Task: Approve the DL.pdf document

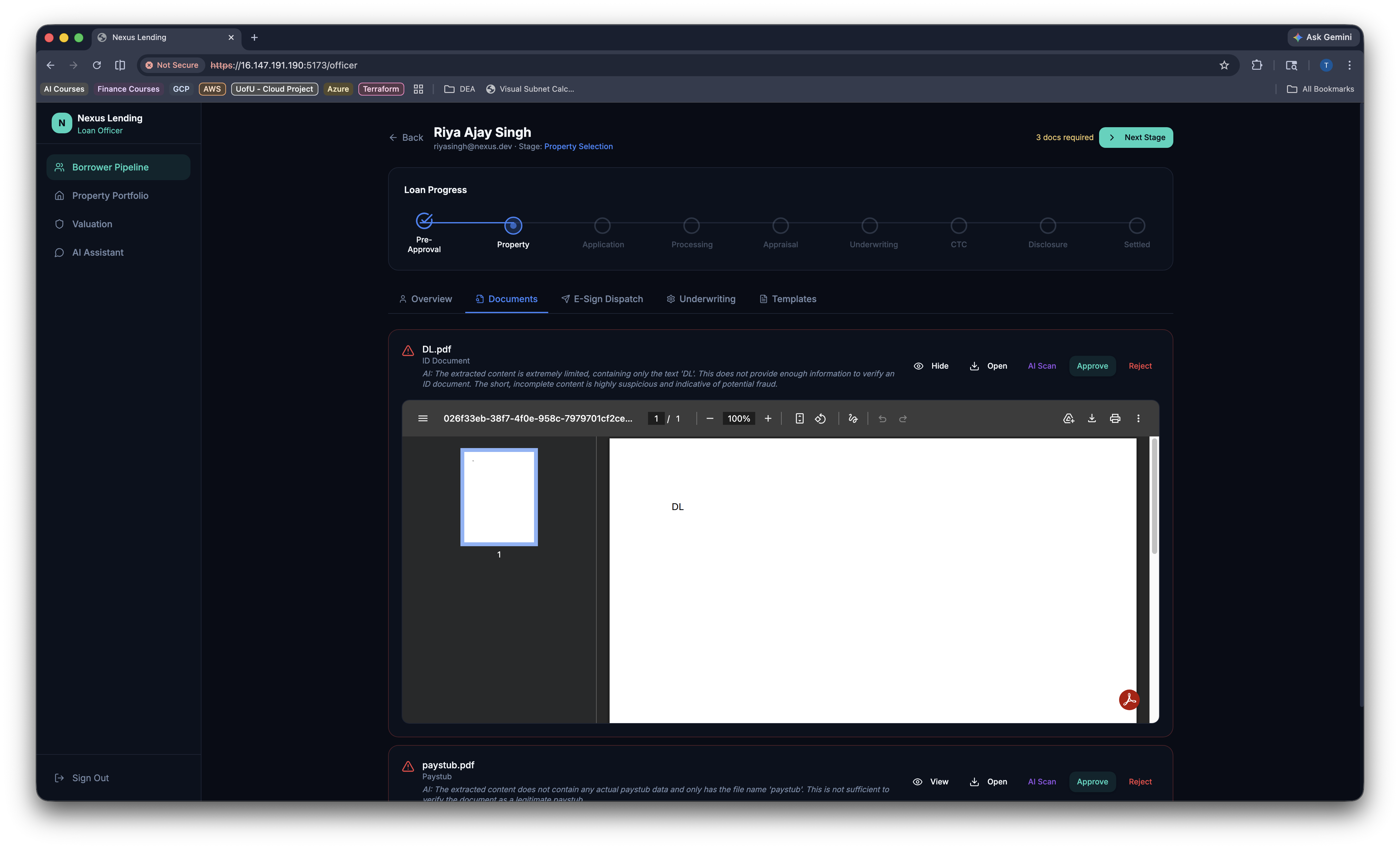Action: [x=1092, y=366]
